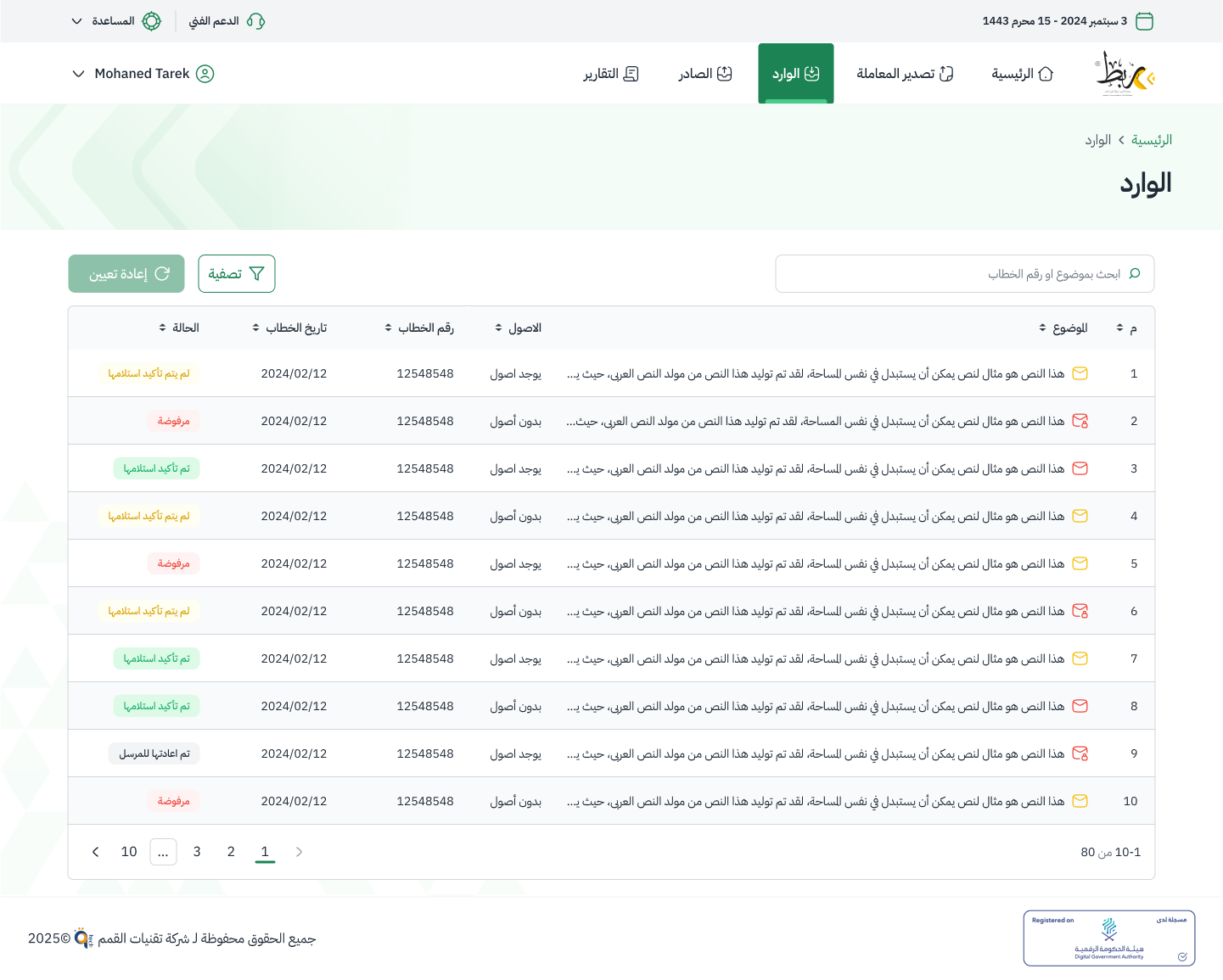Open the red envelope icon on row 2

pyautogui.click(x=1080, y=421)
